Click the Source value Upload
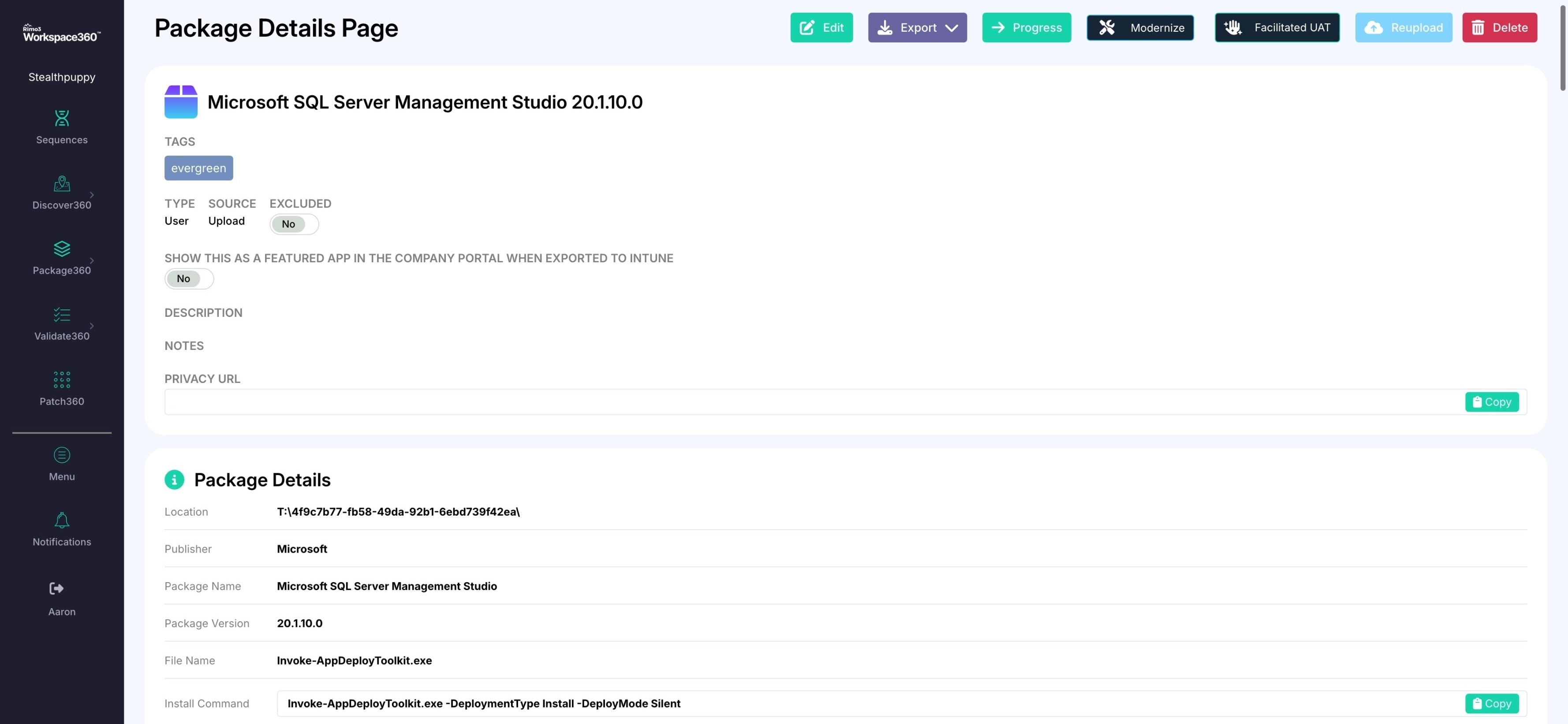Image resolution: width=1568 pixels, height=724 pixels. (x=227, y=222)
